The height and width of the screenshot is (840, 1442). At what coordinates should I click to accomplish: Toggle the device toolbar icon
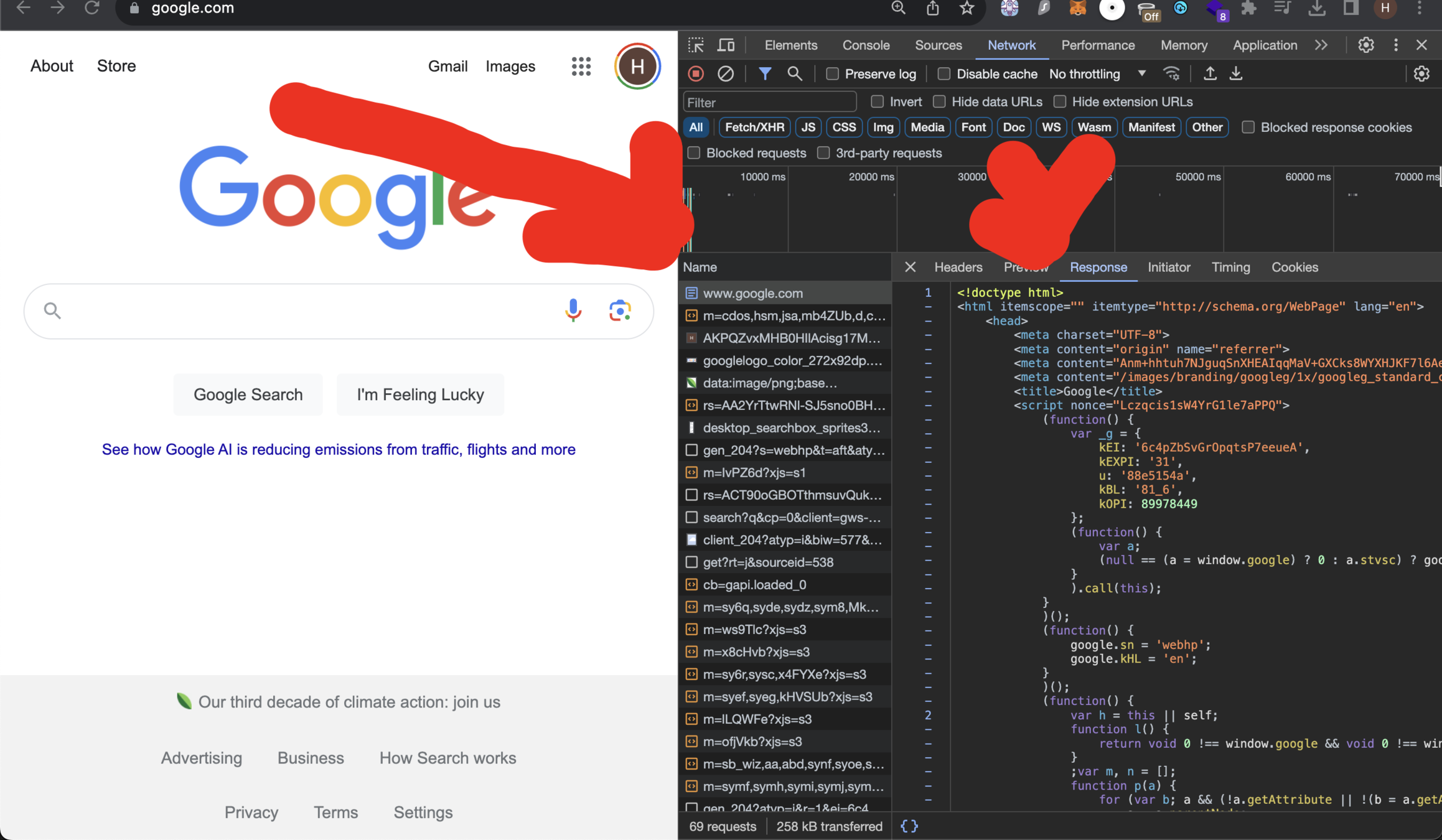[726, 45]
